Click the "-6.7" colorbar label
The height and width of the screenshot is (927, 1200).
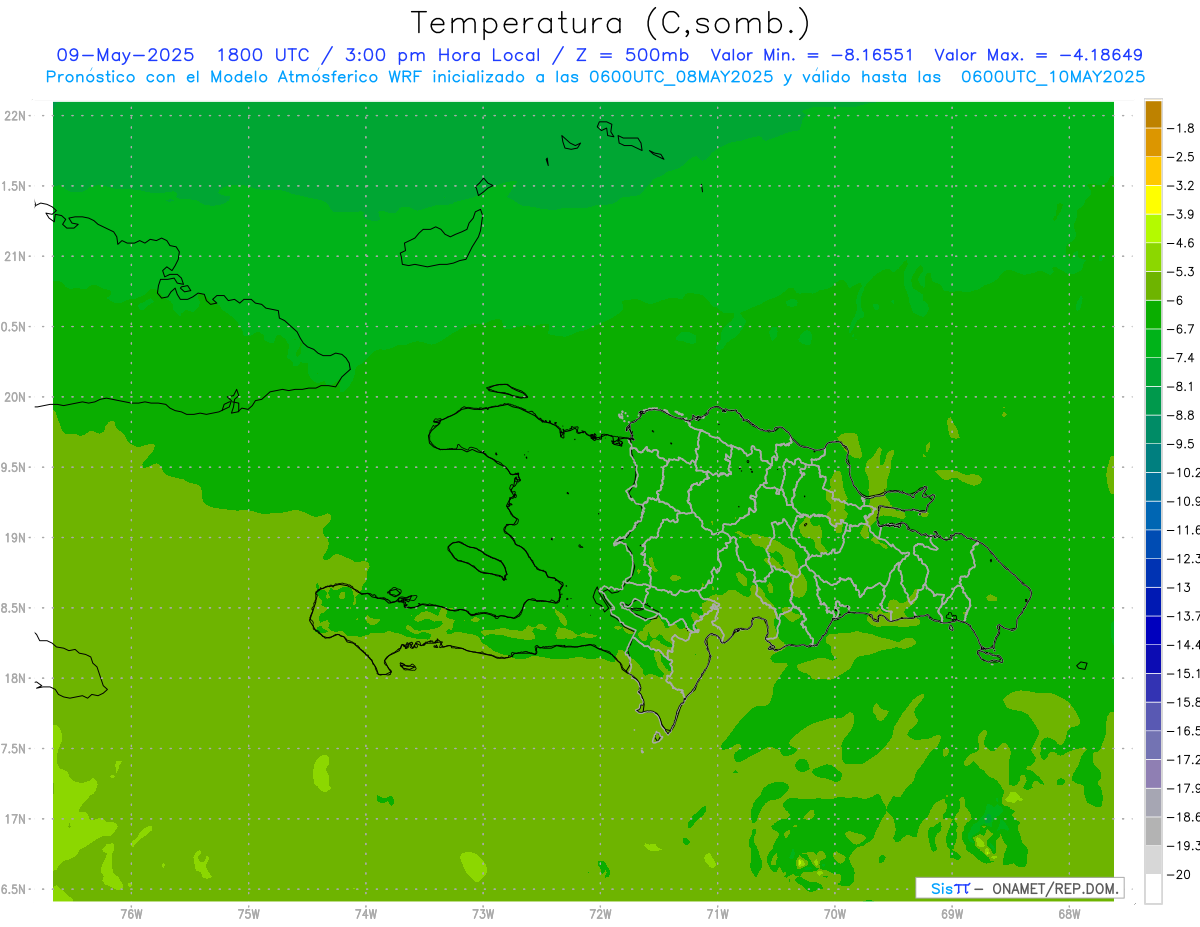click(1181, 329)
